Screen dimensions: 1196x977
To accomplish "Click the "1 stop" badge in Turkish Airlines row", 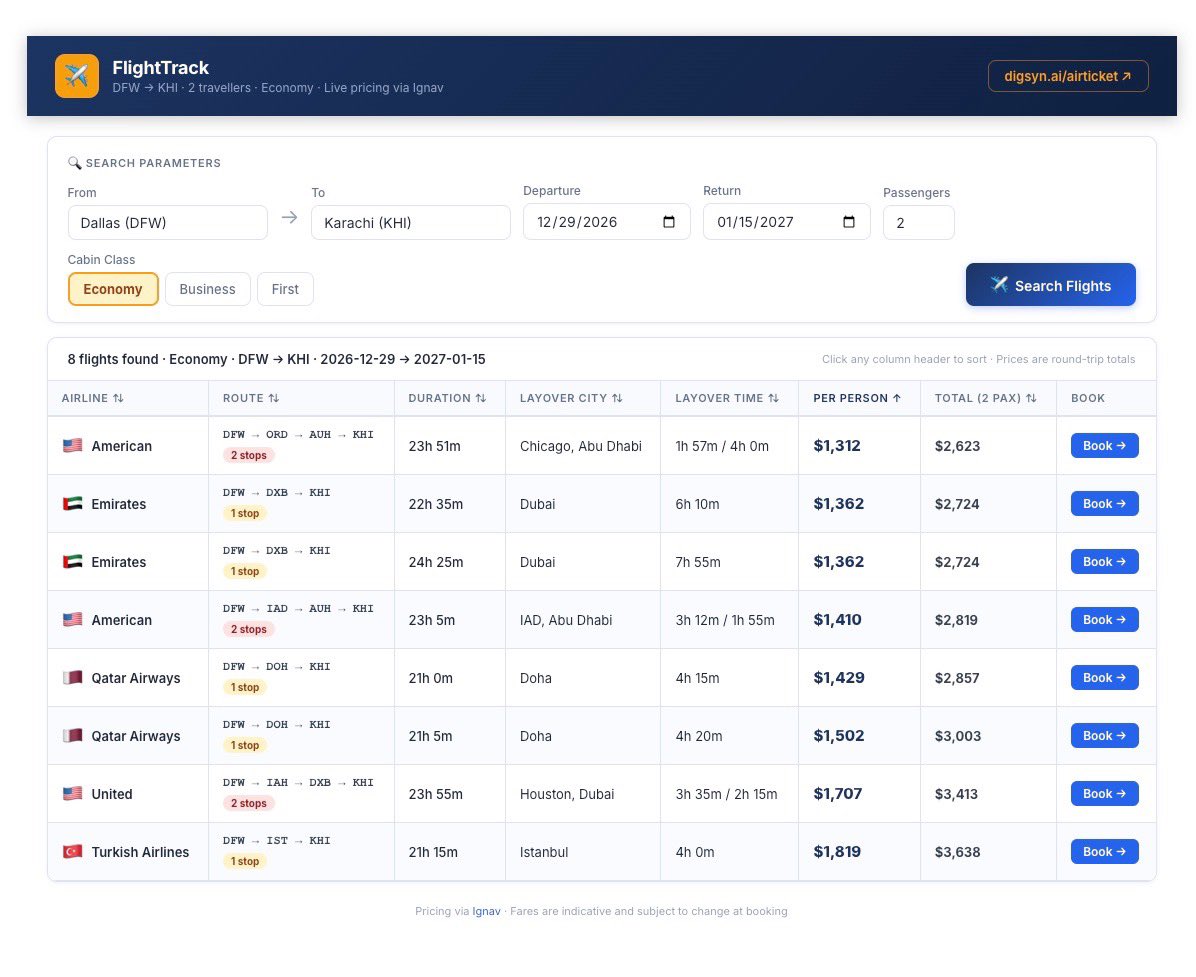I will [x=245, y=861].
